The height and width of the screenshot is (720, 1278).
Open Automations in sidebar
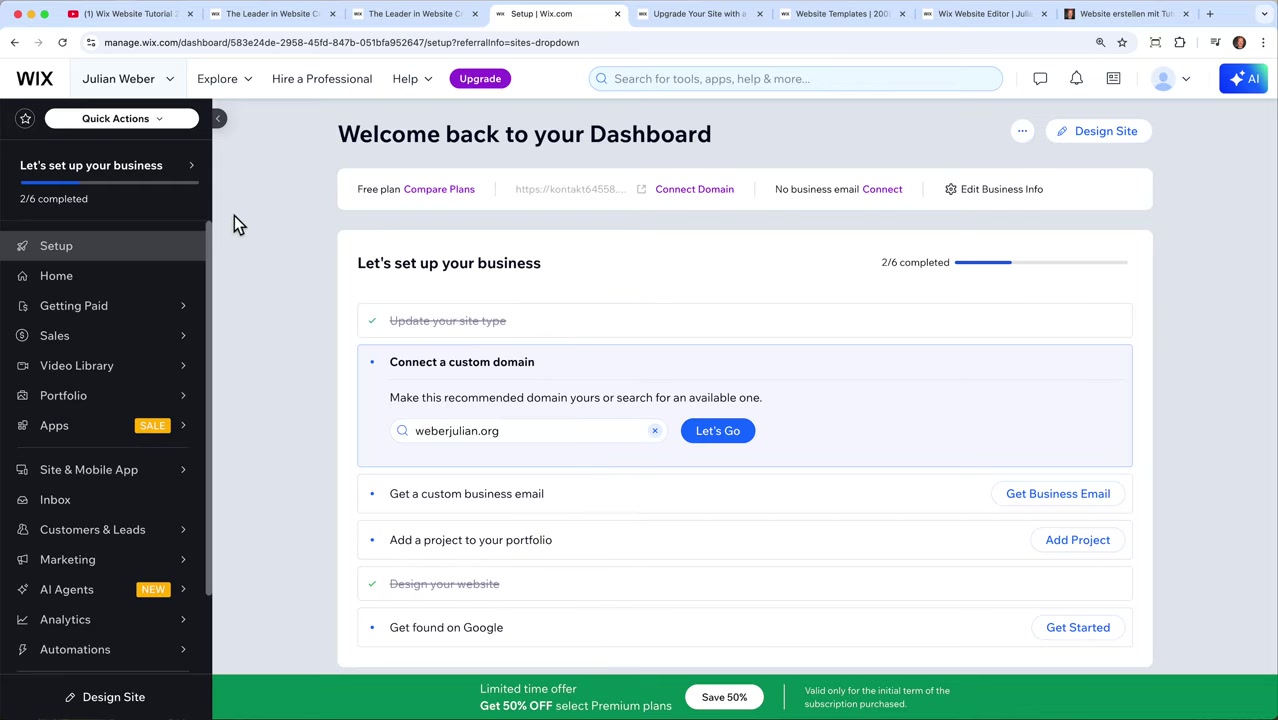click(x=104, y=650)
